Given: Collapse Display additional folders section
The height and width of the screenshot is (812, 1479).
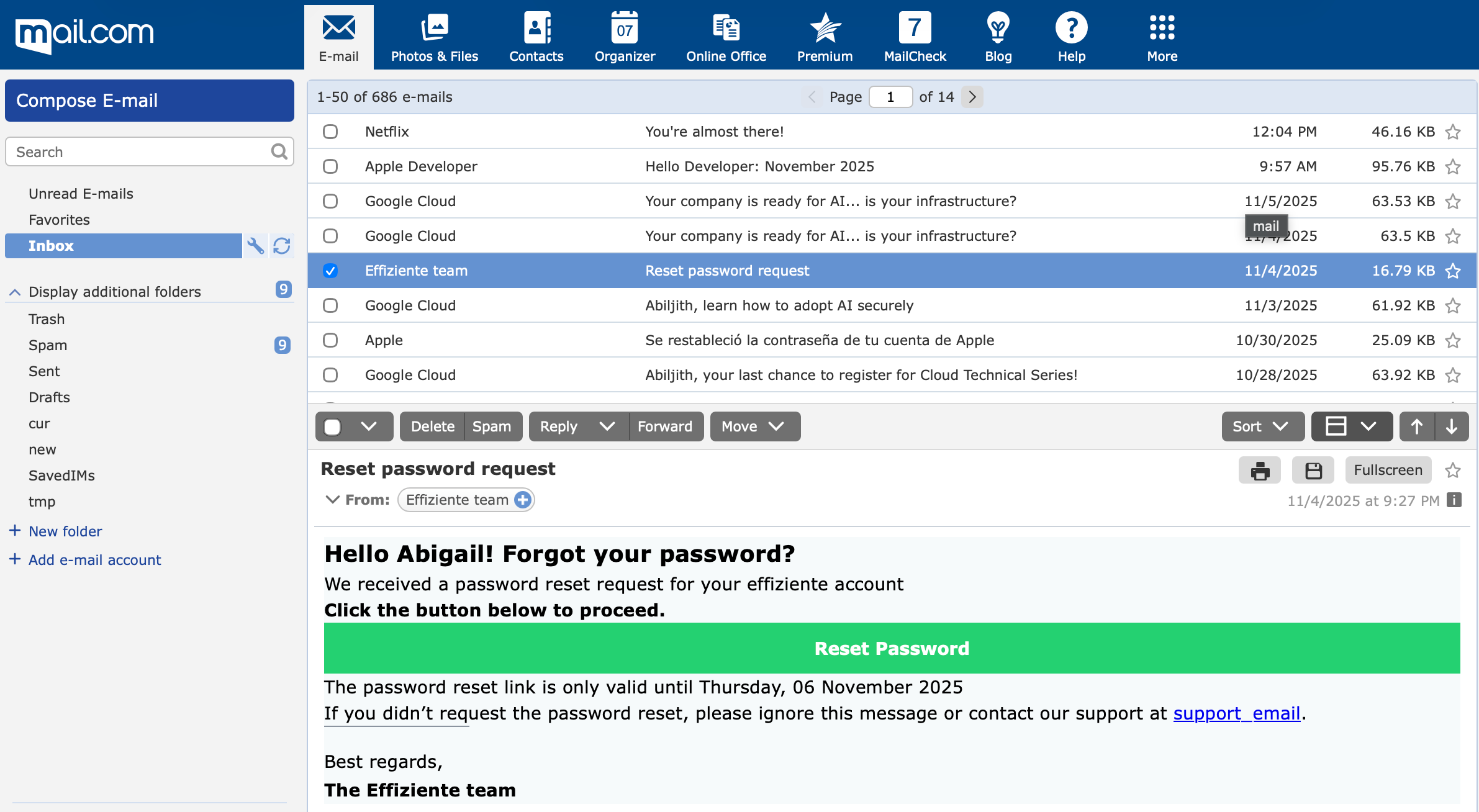Looking at the screenshot, I should (x=16, y=292).
